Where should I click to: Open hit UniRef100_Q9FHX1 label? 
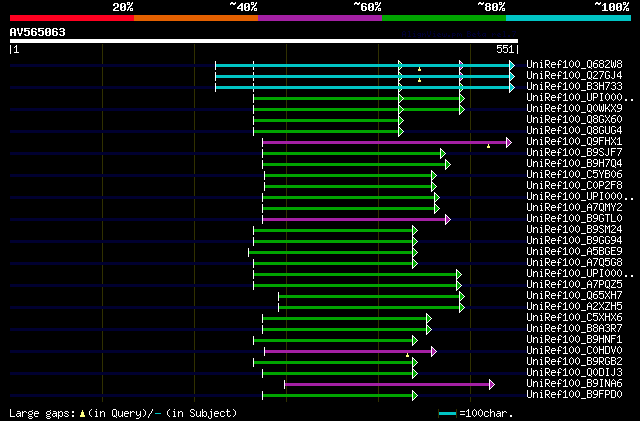pyautogui.click(x=574, y=142)
